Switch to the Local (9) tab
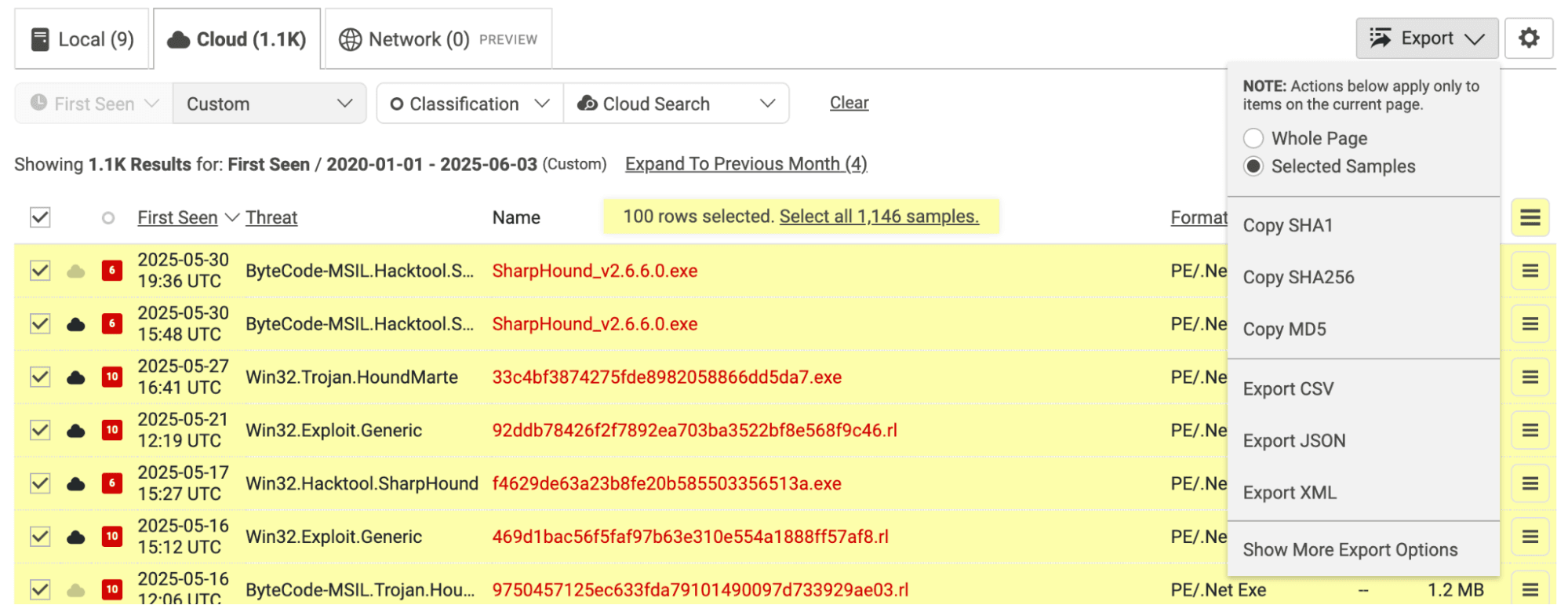Image resolution: width=1568 pixels, height=605 pixels. (82, 39)
